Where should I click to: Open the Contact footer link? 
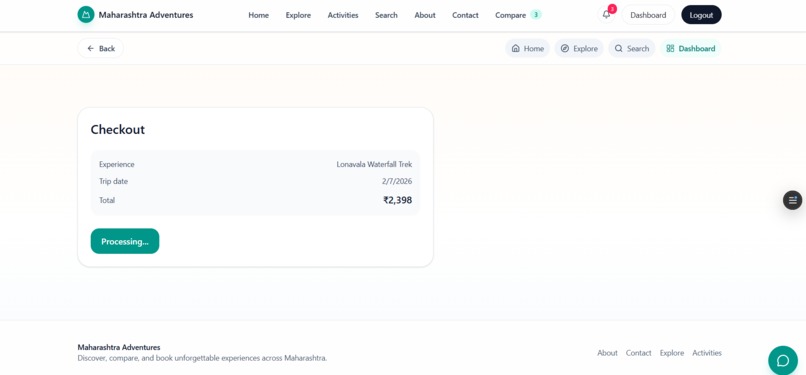[638, 353]
